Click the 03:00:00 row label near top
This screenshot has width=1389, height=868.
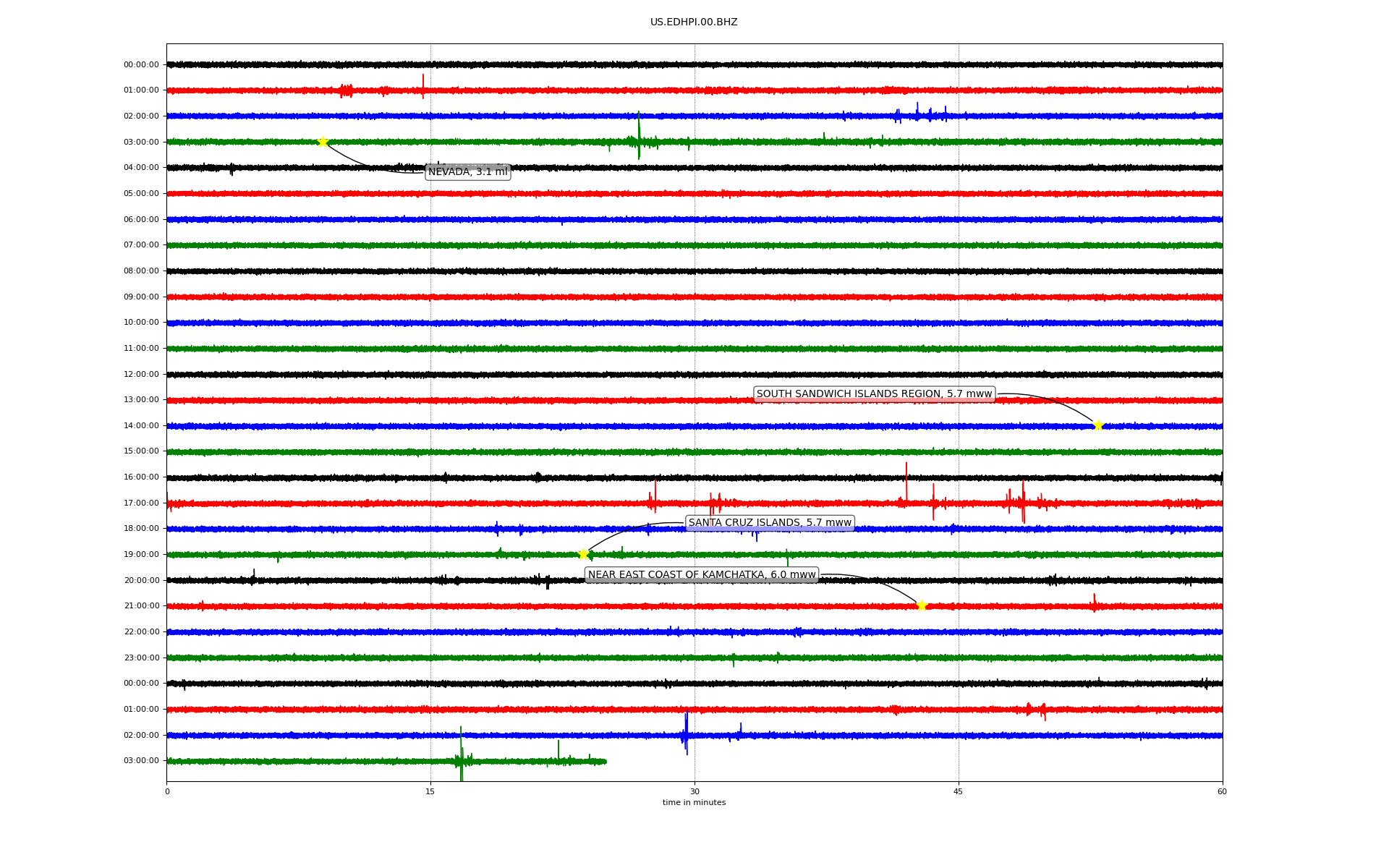pos(141,142)
